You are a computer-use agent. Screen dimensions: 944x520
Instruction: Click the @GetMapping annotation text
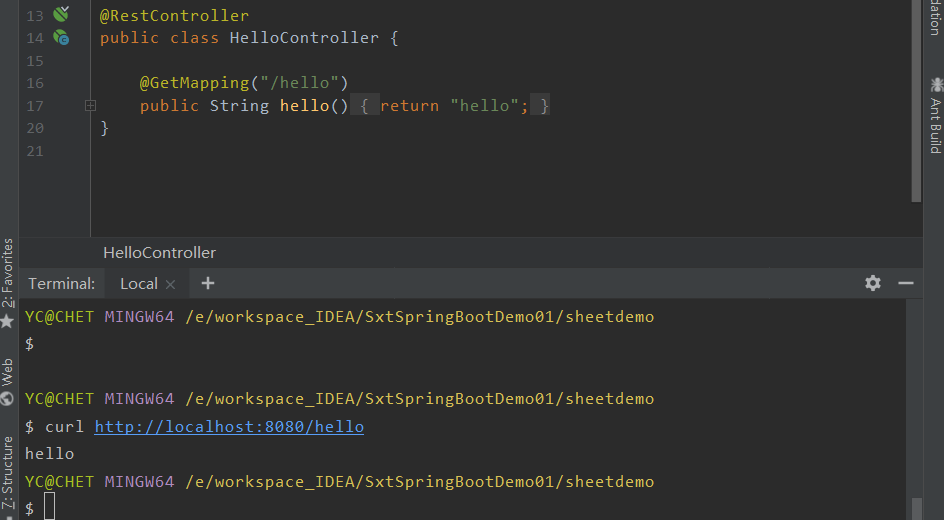click(x=194, y=82)
